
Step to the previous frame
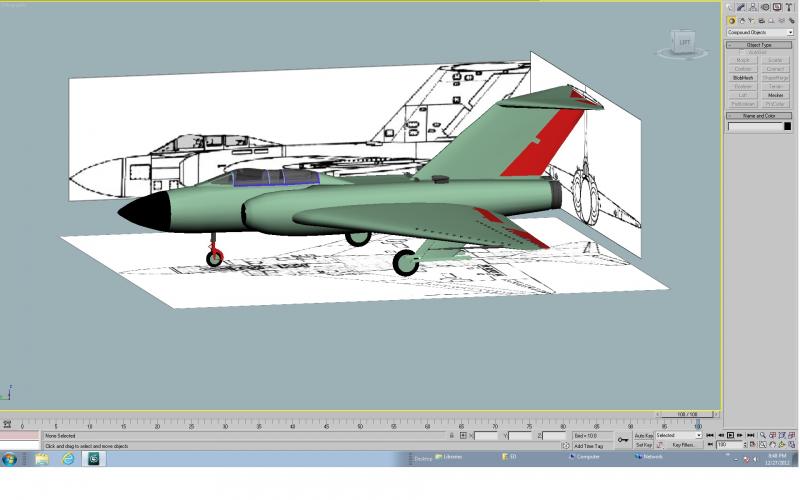tap(720, 435)
